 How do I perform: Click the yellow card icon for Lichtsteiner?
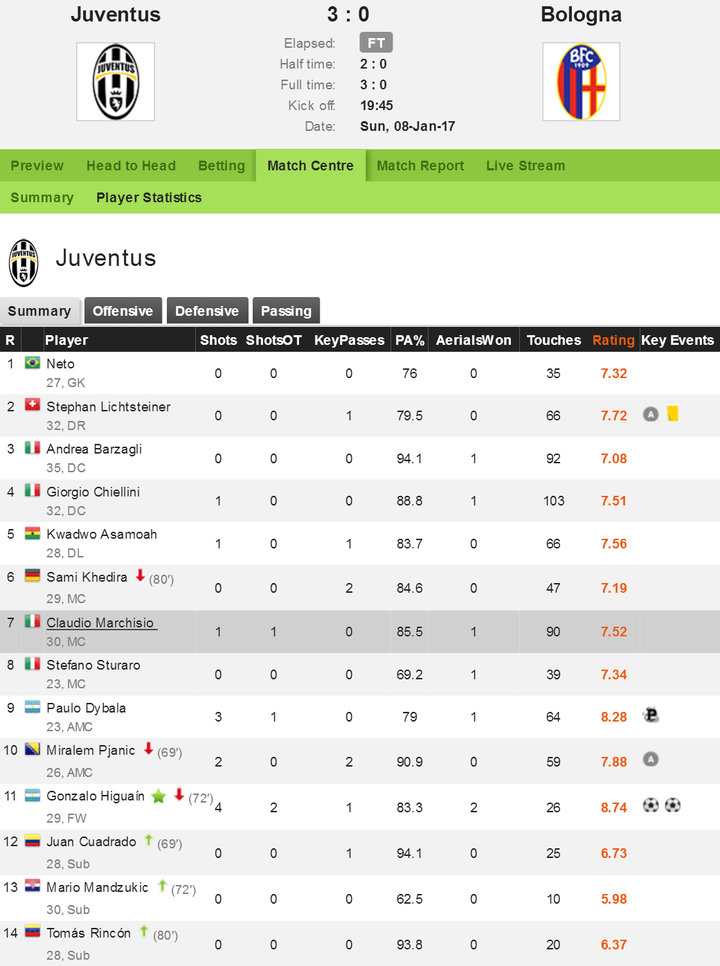[673, 414]
